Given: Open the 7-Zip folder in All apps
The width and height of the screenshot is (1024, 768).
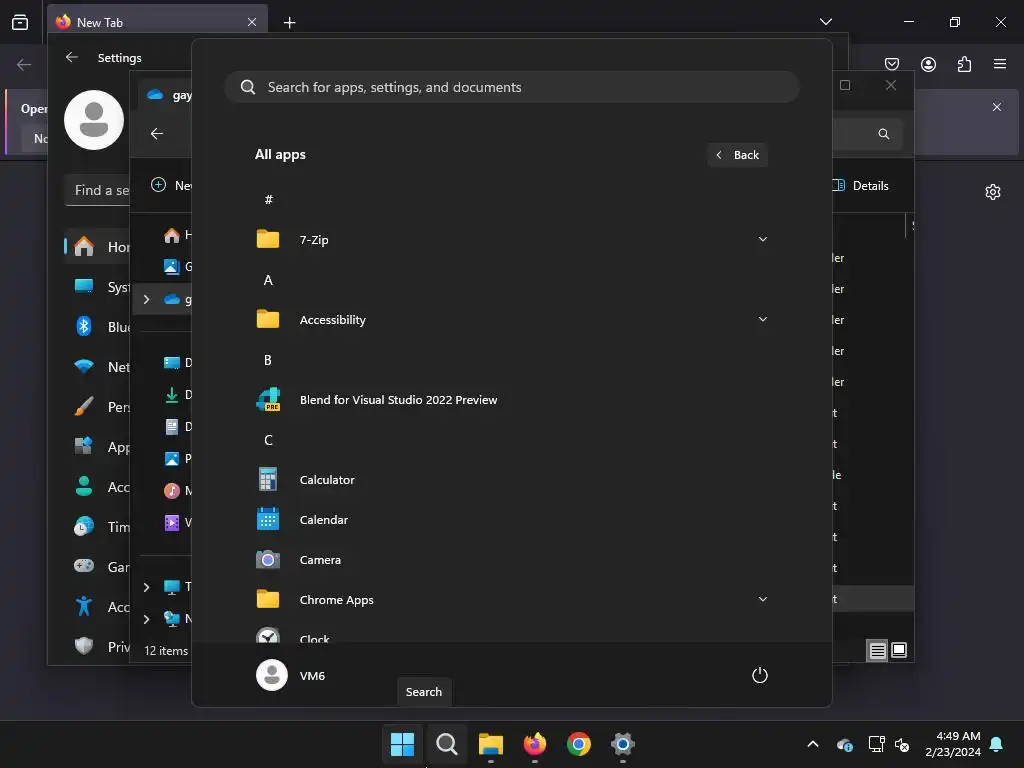Looking at the screenshot, I should 511,240.
